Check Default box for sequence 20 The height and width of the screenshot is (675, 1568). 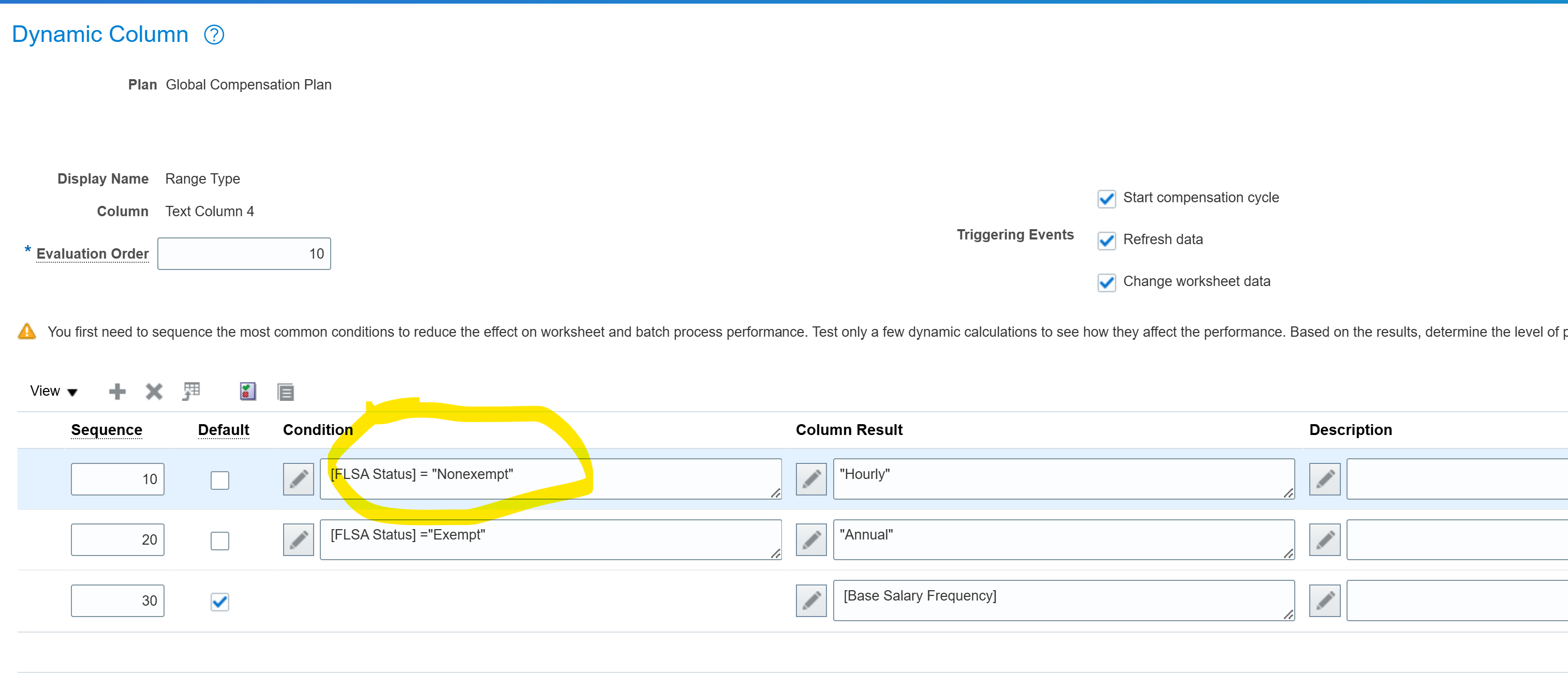point(220,541)
